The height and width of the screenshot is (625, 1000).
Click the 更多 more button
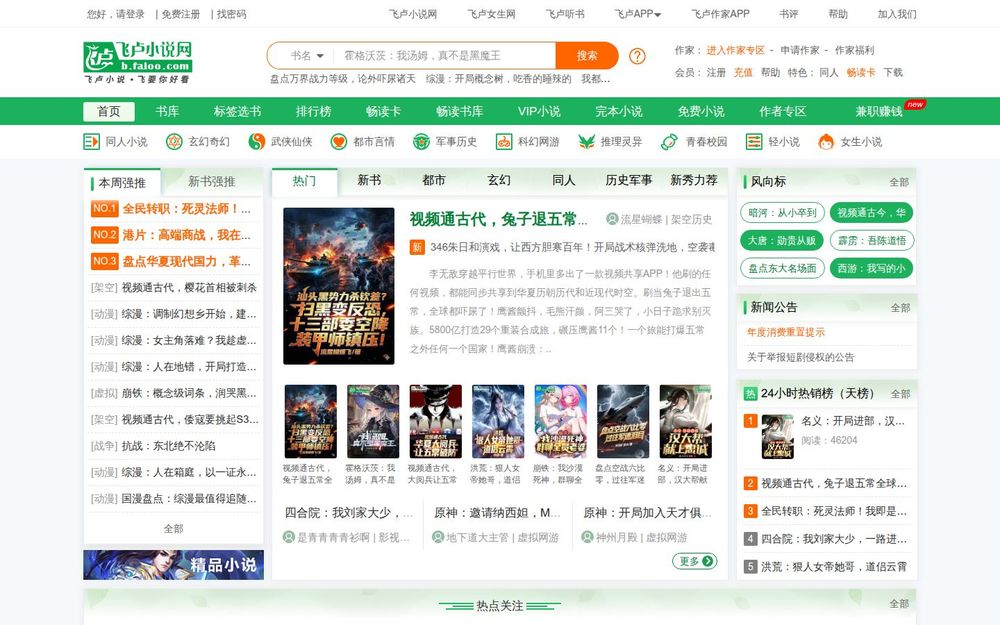695,561
